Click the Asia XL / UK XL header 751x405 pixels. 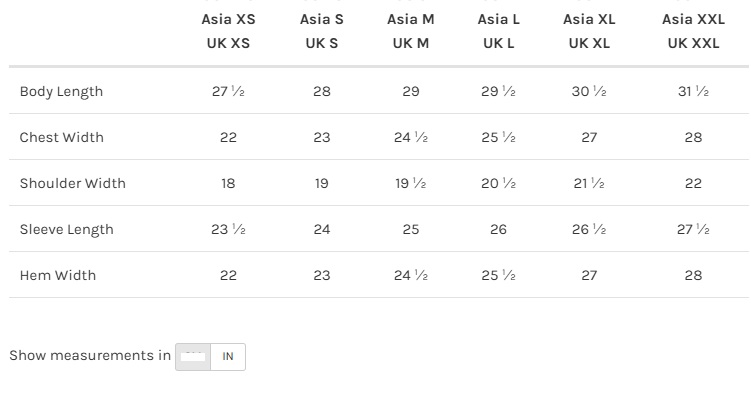coord(589,31)
